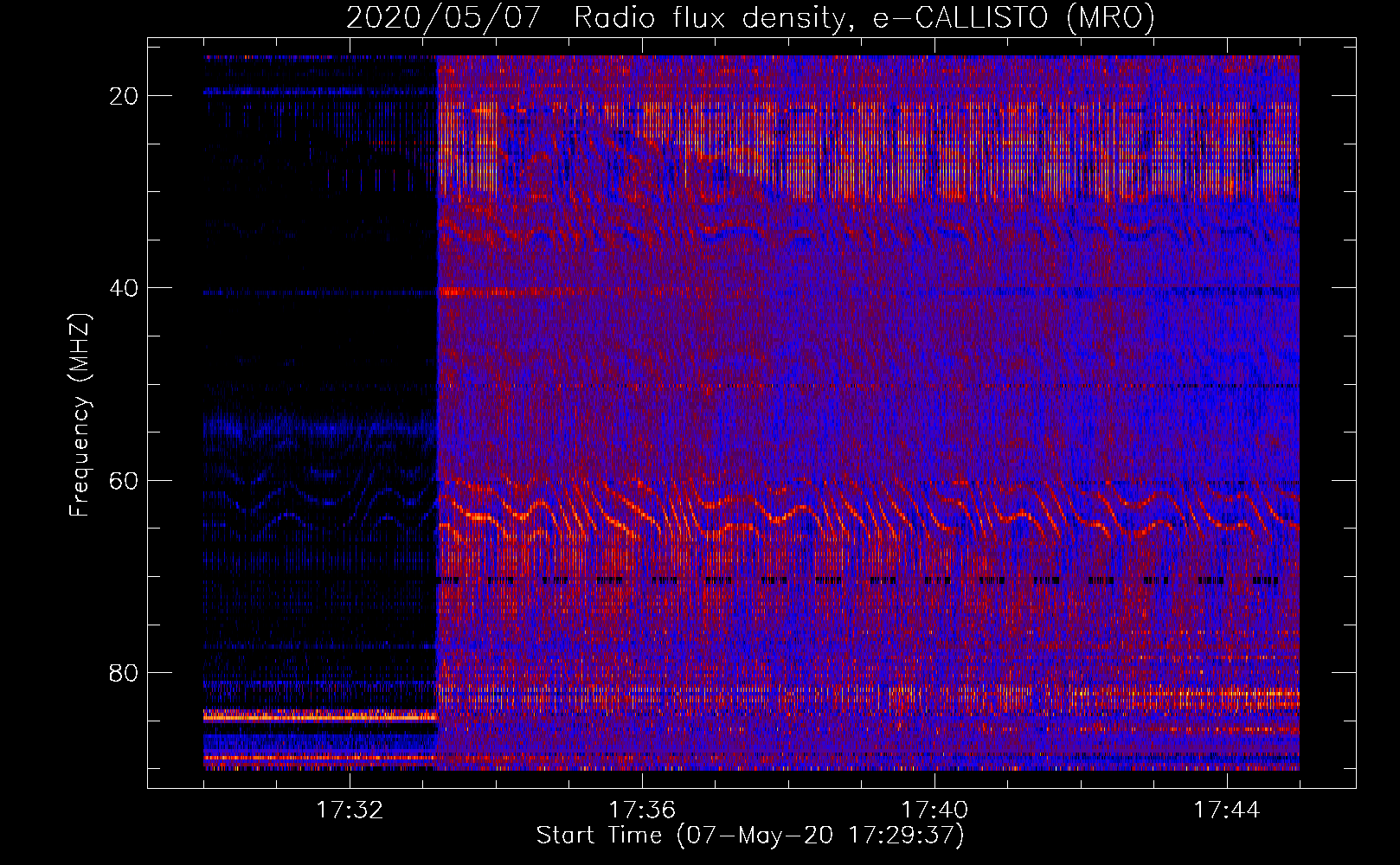Click the 17:36 time tick label
1400x865 pixels.
coord(642,811)
